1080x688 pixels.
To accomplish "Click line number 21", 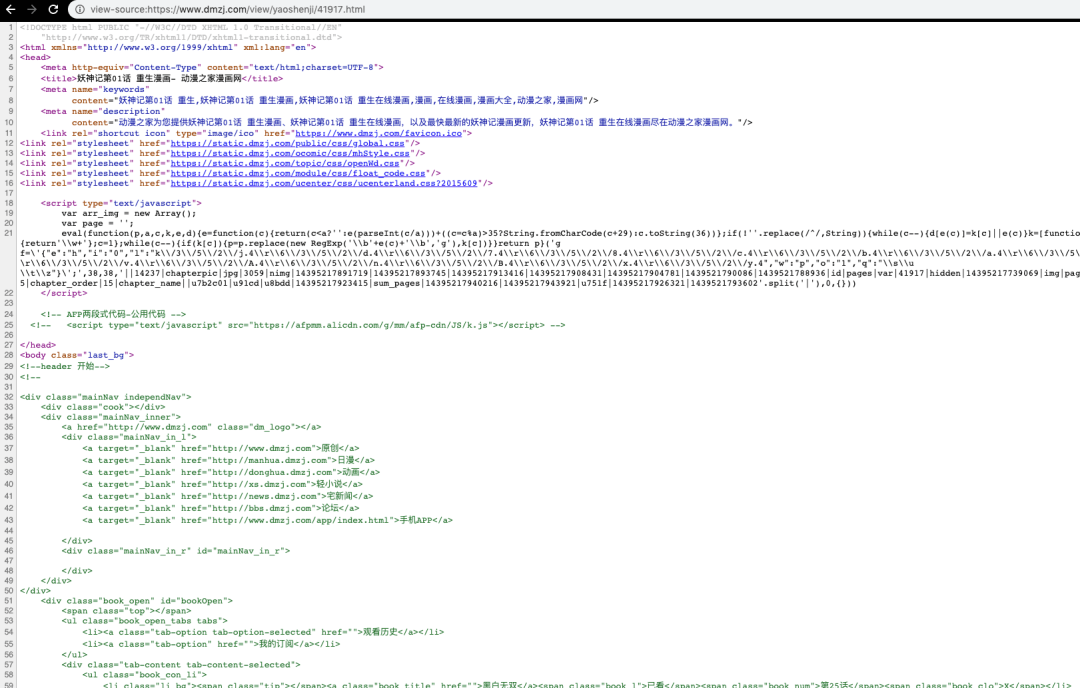I will pyautogui.click(x=9, y=233).
